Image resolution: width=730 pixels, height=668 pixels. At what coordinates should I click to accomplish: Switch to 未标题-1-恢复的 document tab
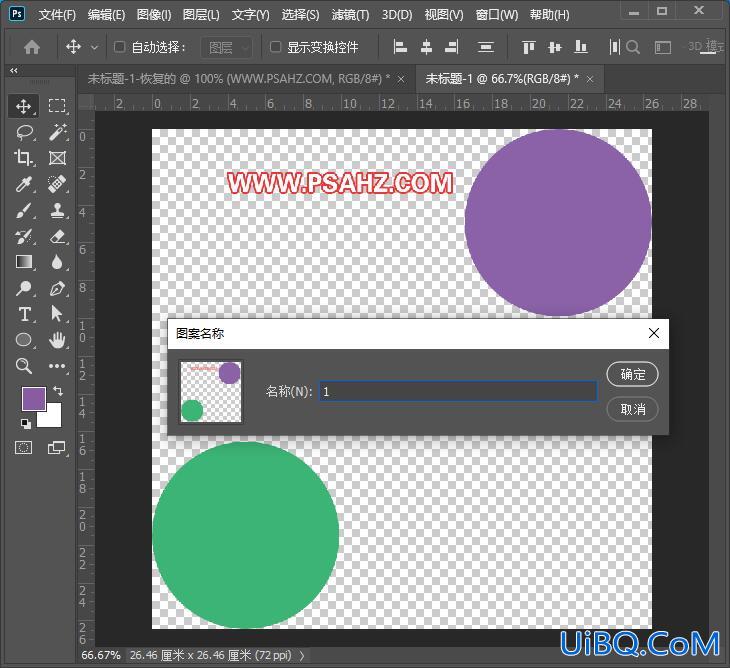click(239, 79)
